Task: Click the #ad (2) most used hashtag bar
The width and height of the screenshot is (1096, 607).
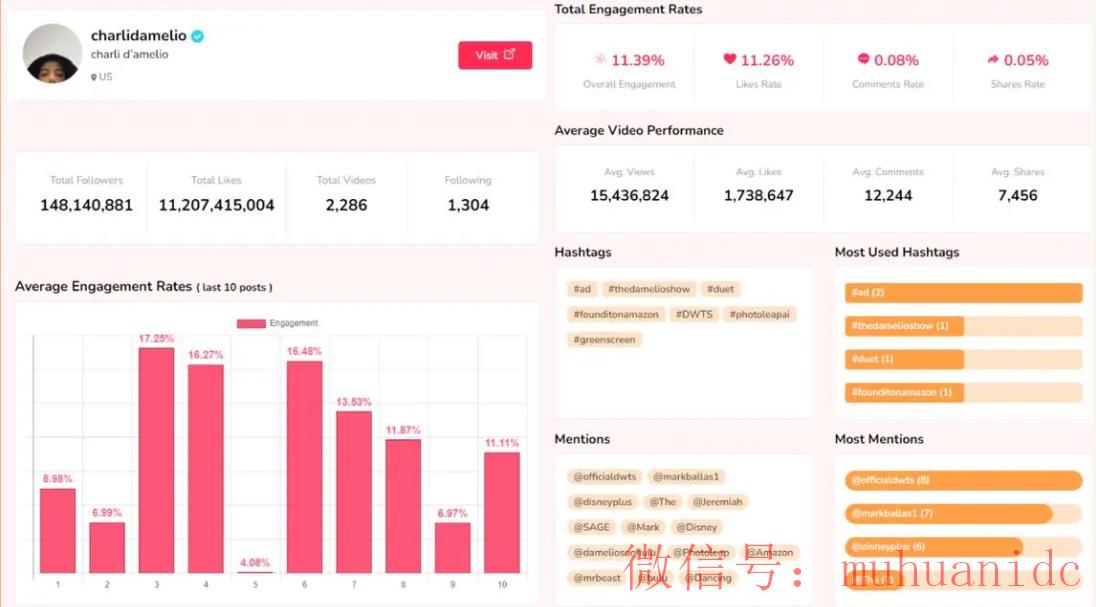Action: (963, 292)
